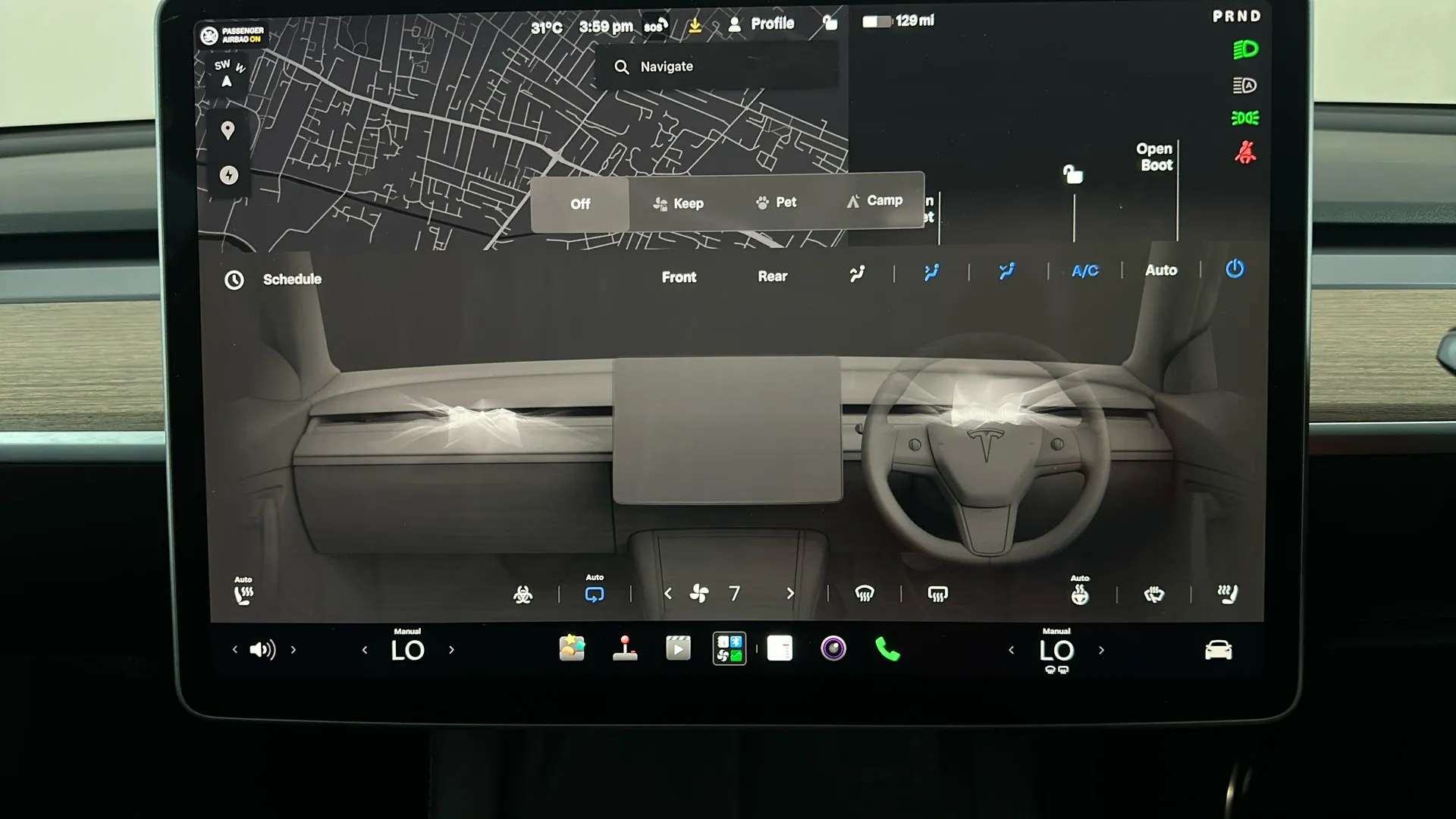Screen dimensions: 1456x819
Task: Raise volume with right chevron
Action: click(293, 650)
